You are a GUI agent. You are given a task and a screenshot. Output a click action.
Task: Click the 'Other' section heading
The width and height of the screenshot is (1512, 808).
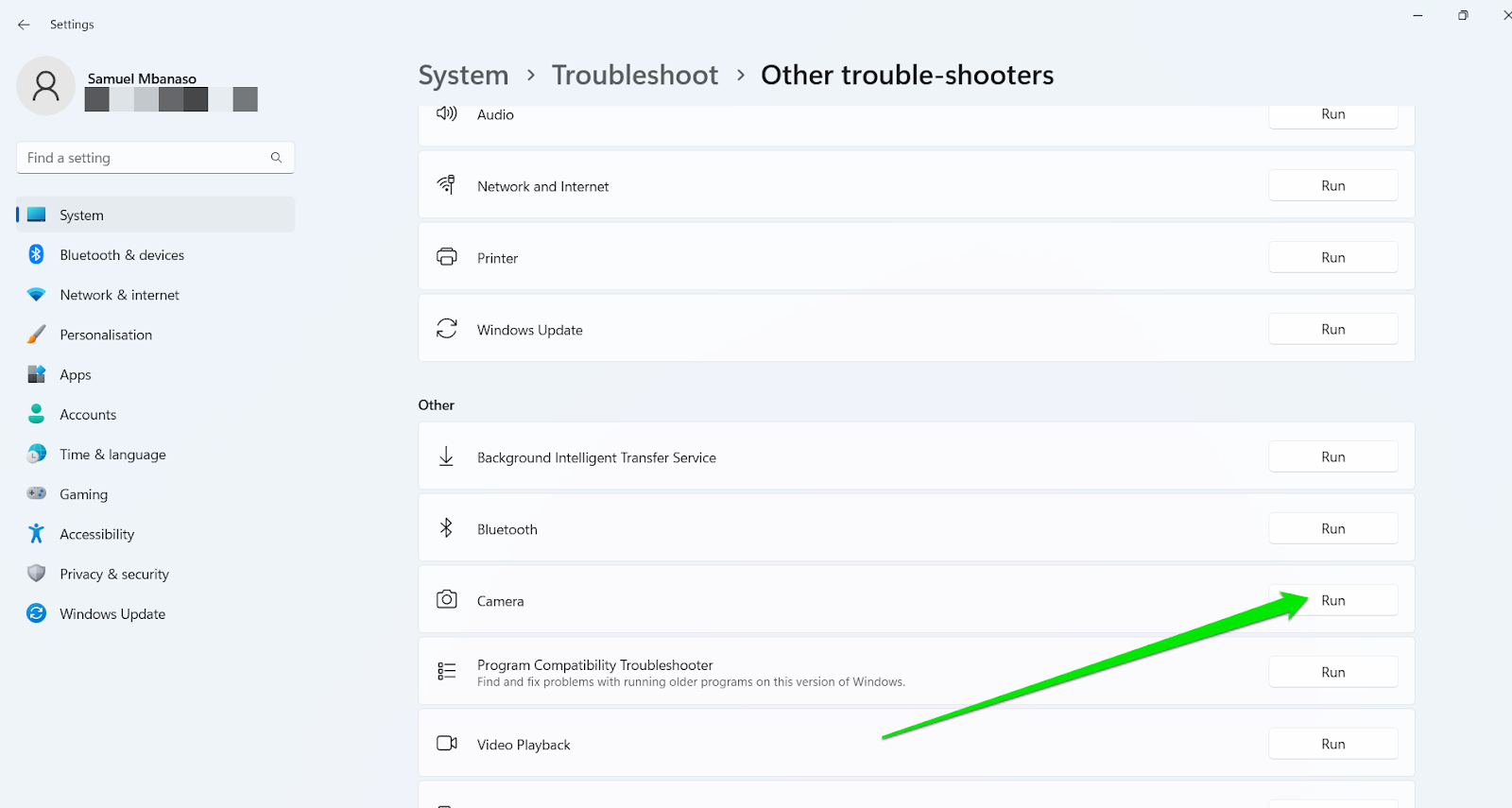coord(437,404)
